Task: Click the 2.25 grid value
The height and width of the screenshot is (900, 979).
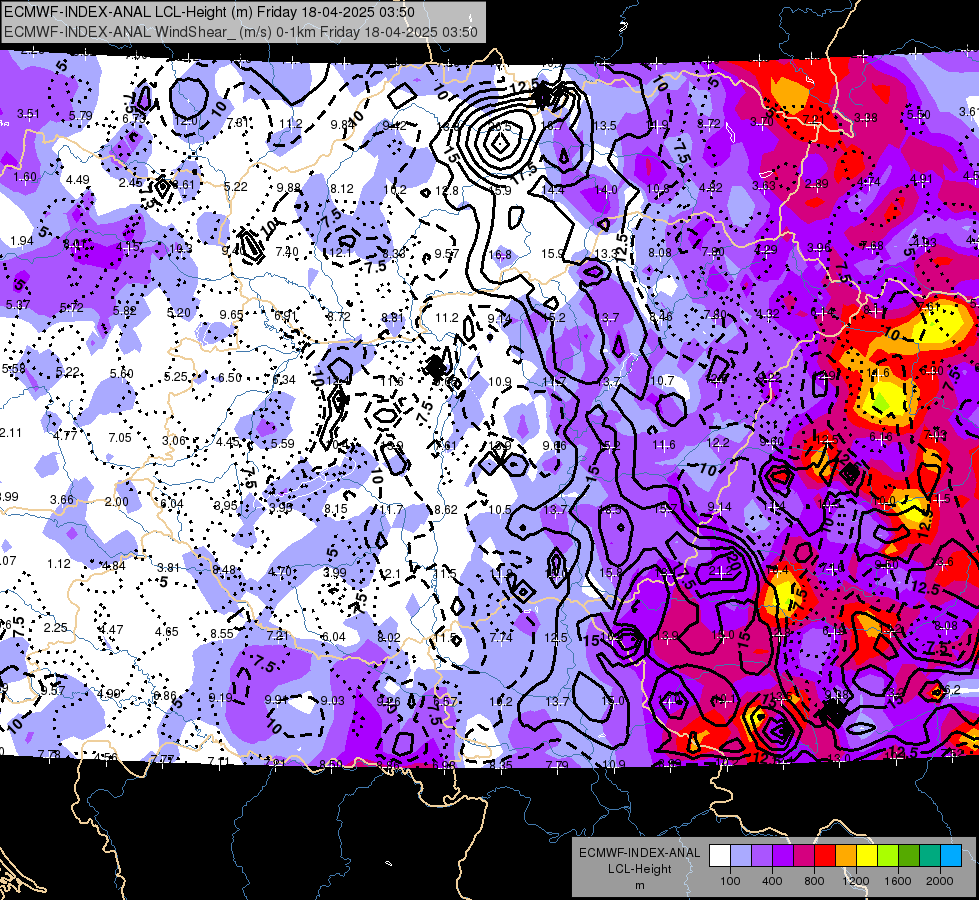Action: (x=56, y=627)
